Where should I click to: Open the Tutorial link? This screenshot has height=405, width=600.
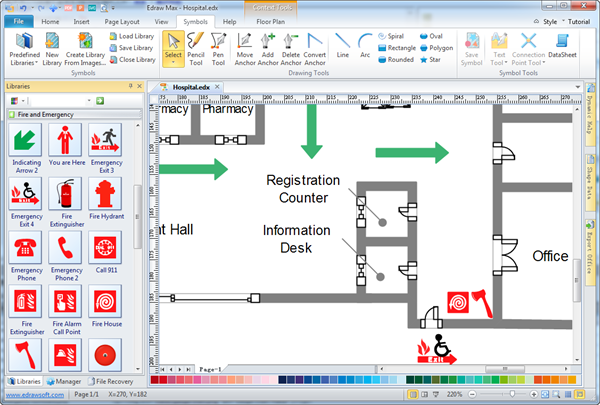point(579,22)
